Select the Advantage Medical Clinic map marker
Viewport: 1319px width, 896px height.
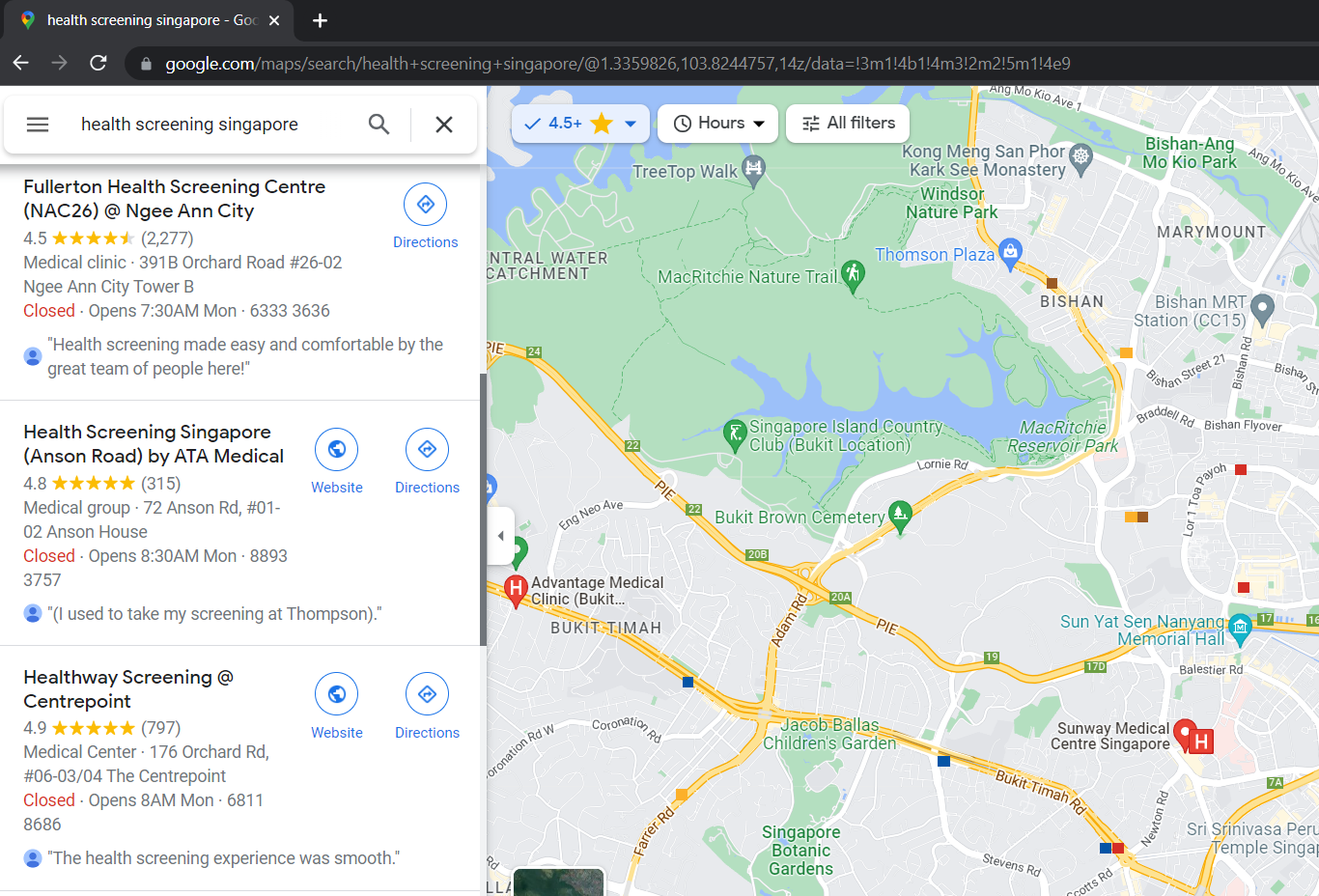pos(516,588)
